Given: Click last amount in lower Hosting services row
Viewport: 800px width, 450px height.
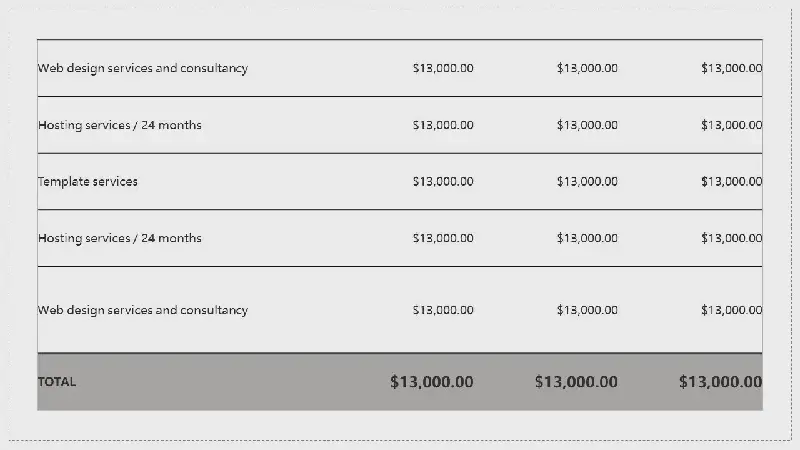Looking at the screenshot, I should [x=732, y=238].
